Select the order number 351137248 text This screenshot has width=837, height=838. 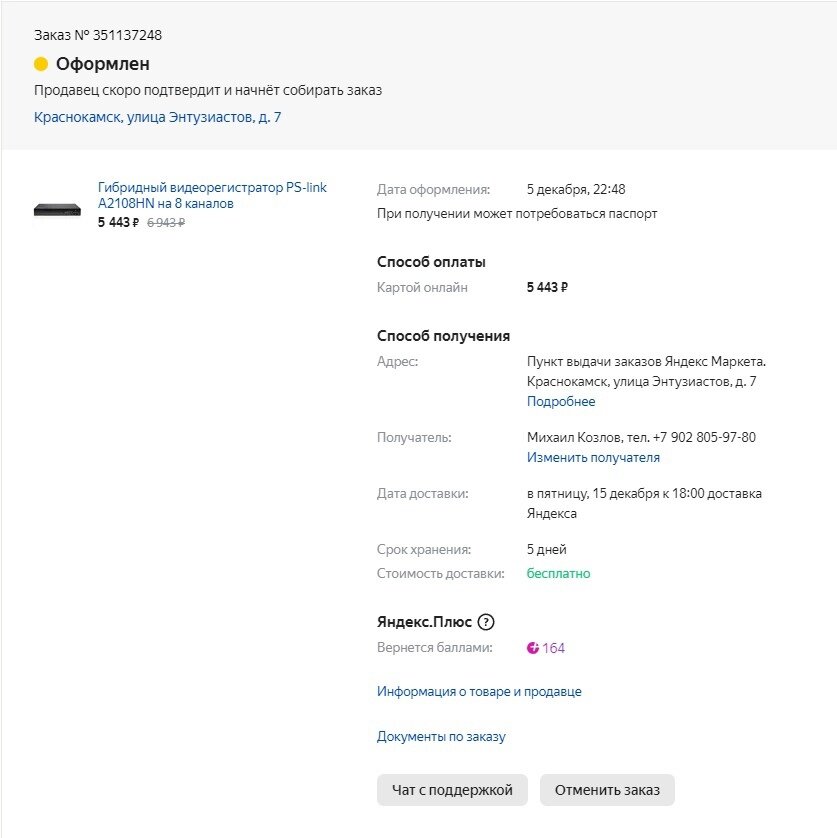coord(127,35)
